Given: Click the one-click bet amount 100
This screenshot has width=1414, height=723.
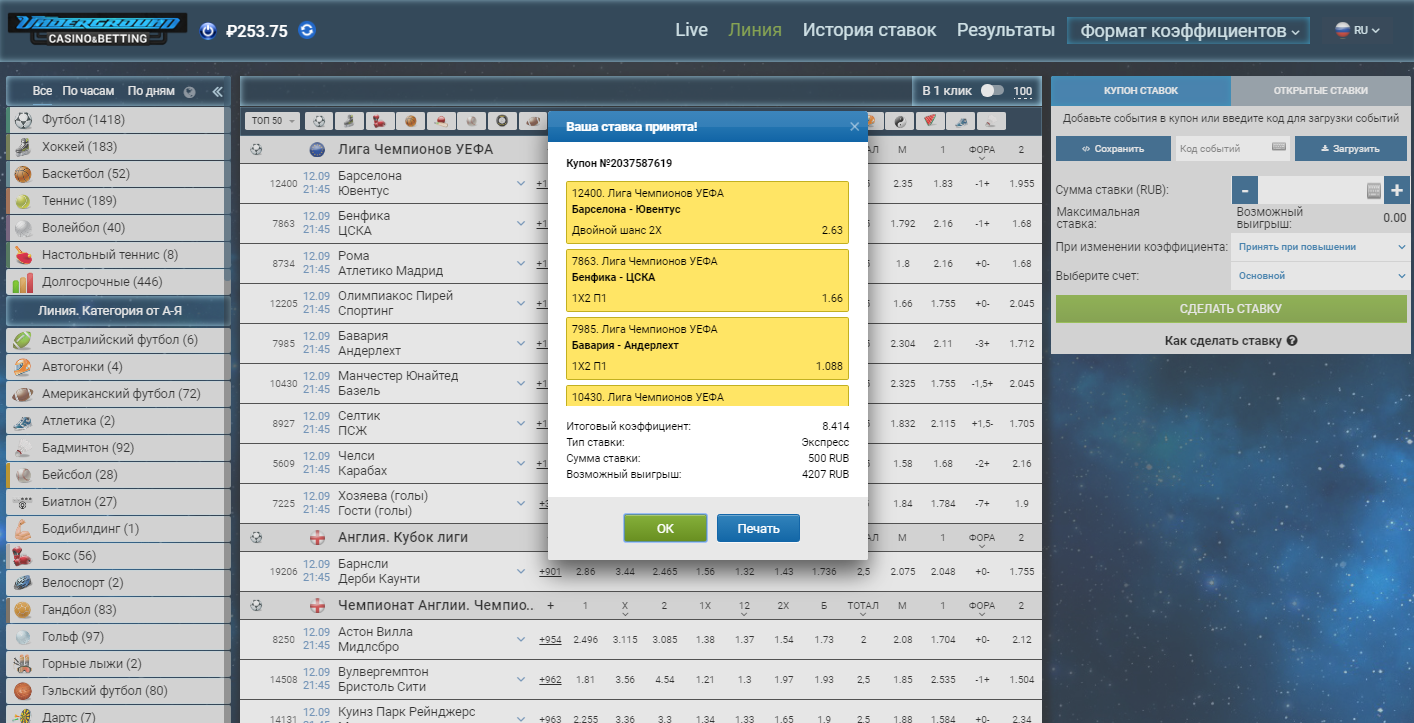Looking at the screenshot, I should pyautogui.click(x=1023, y=91).
